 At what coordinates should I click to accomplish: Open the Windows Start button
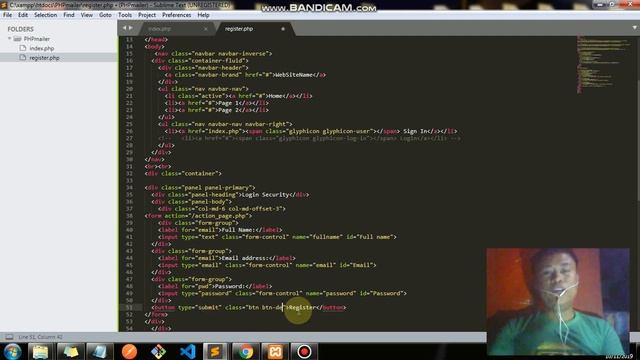[12, 352]
